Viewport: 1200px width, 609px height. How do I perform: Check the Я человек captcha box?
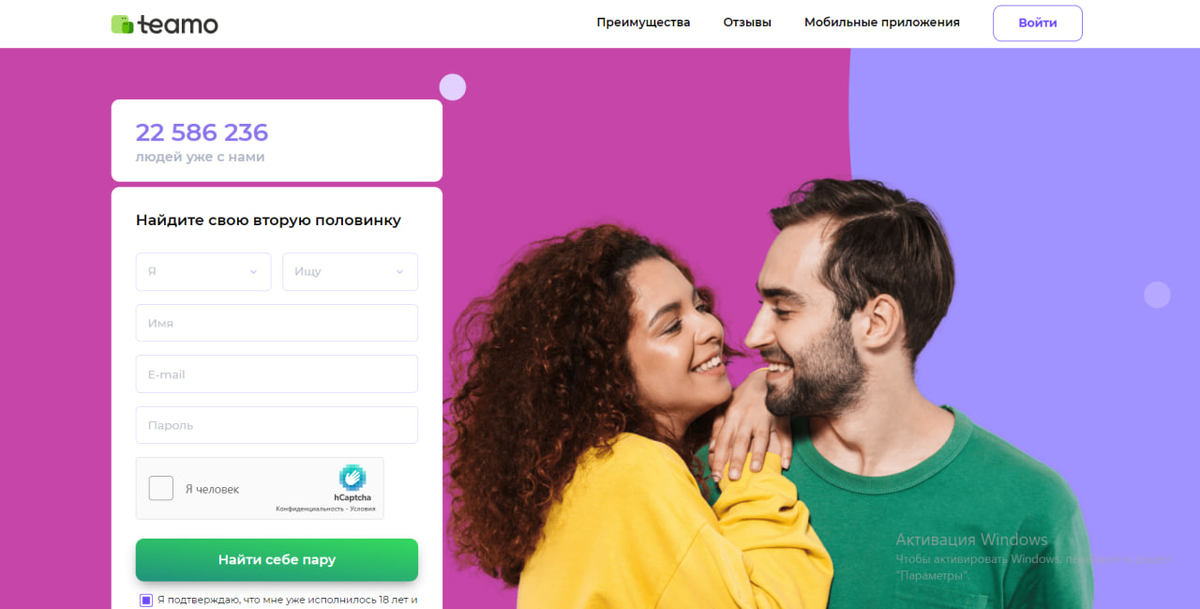[161, 488]
